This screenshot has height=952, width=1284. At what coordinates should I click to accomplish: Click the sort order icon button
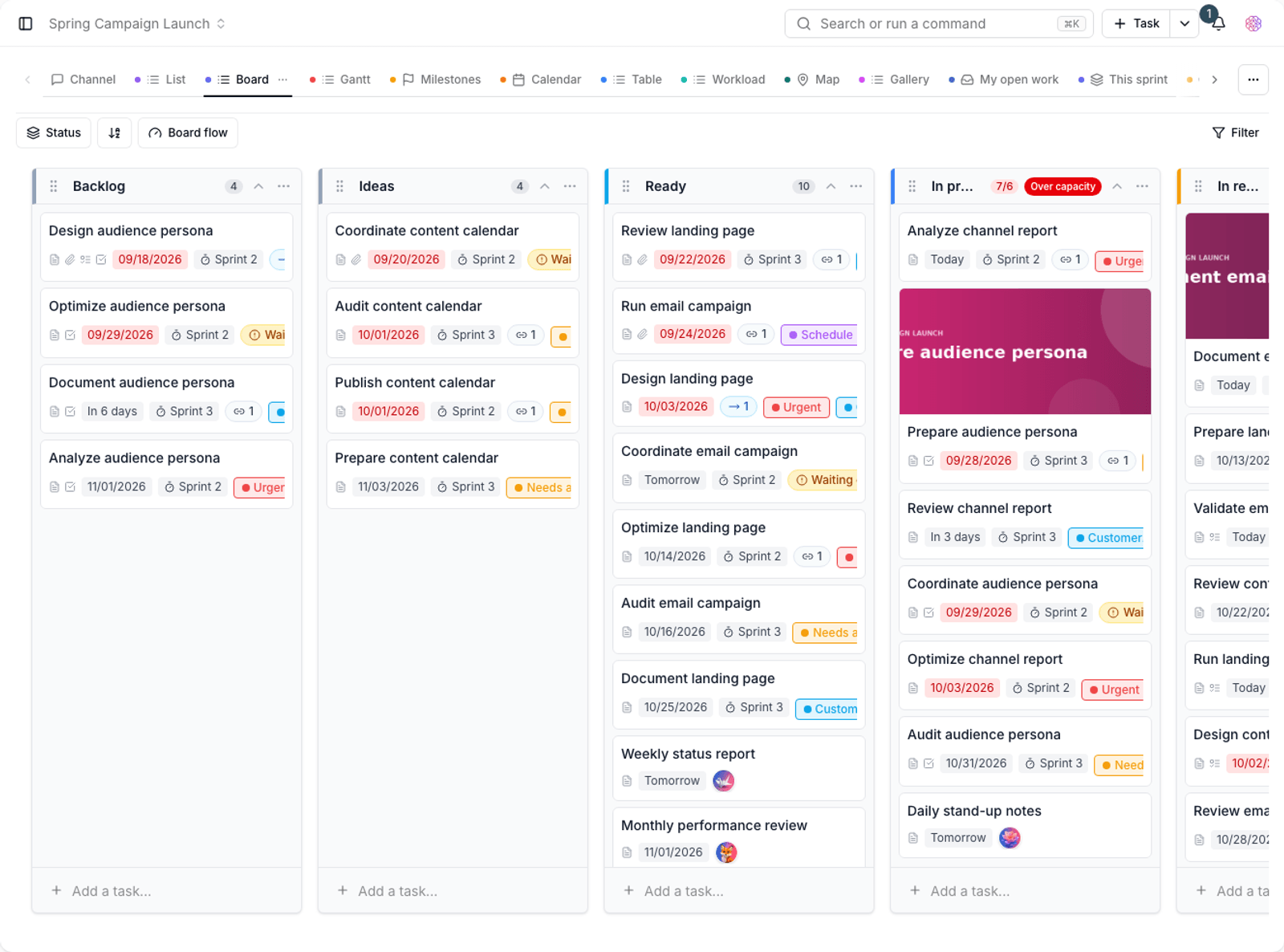115,132
